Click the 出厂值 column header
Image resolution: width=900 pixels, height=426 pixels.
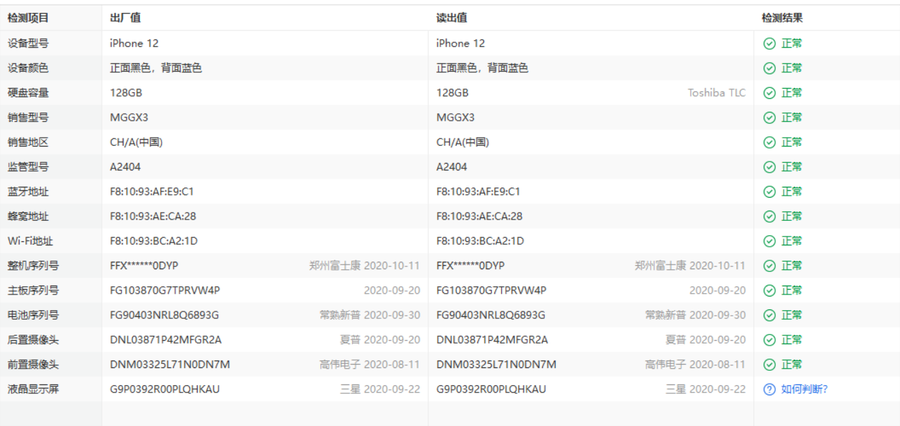tap(125, 18)
